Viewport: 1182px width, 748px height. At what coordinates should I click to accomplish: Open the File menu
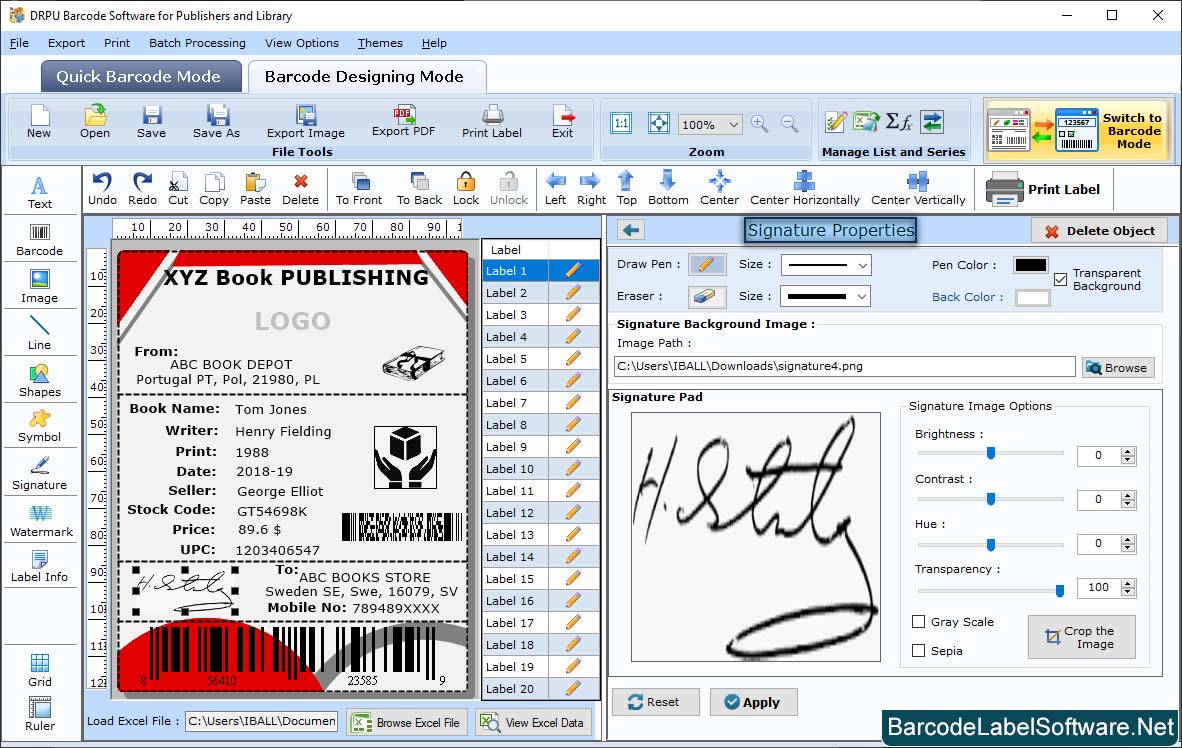pyautogui.click(x=19, y=43)
